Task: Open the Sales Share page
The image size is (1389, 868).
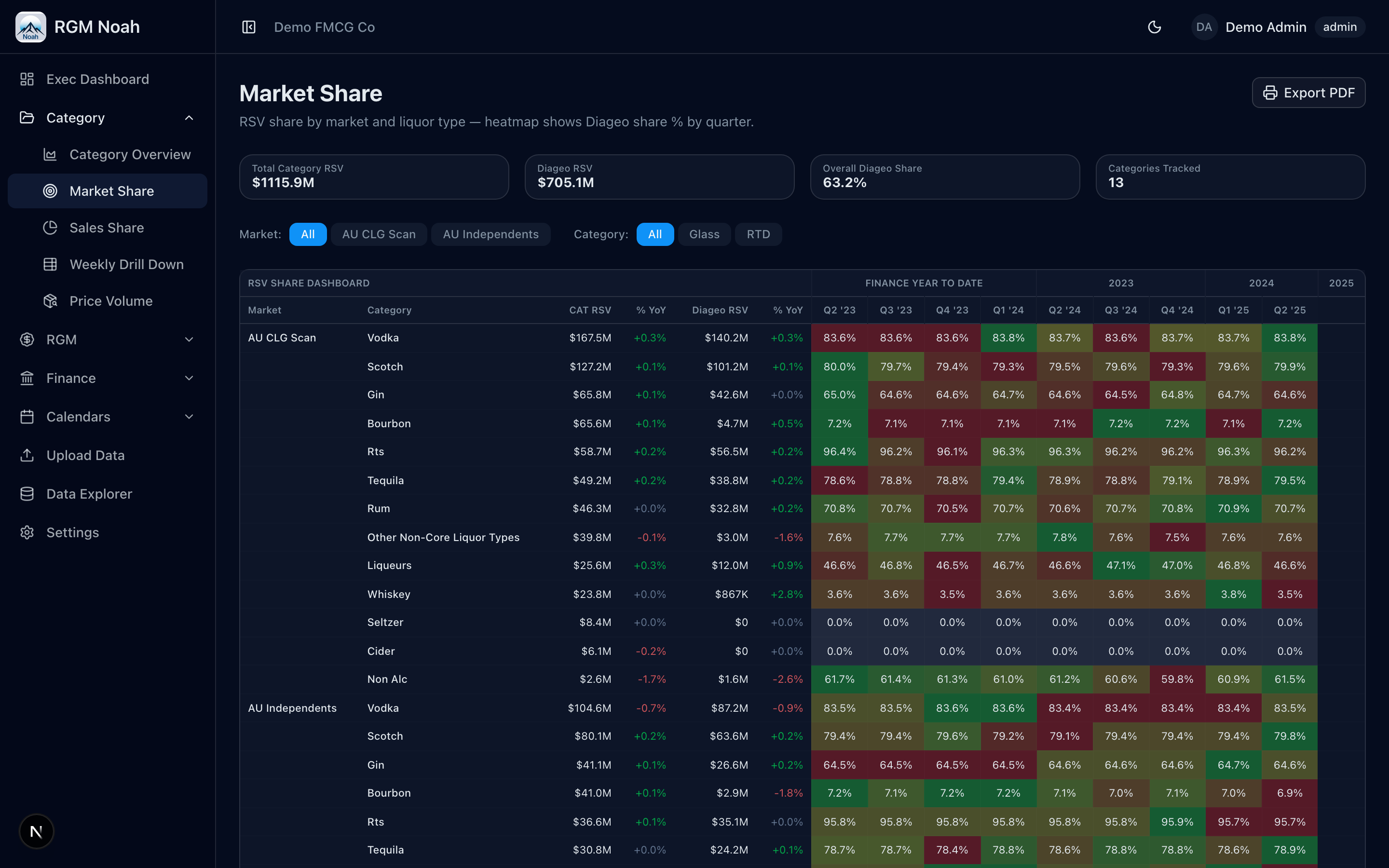Action: click(107, 228)
